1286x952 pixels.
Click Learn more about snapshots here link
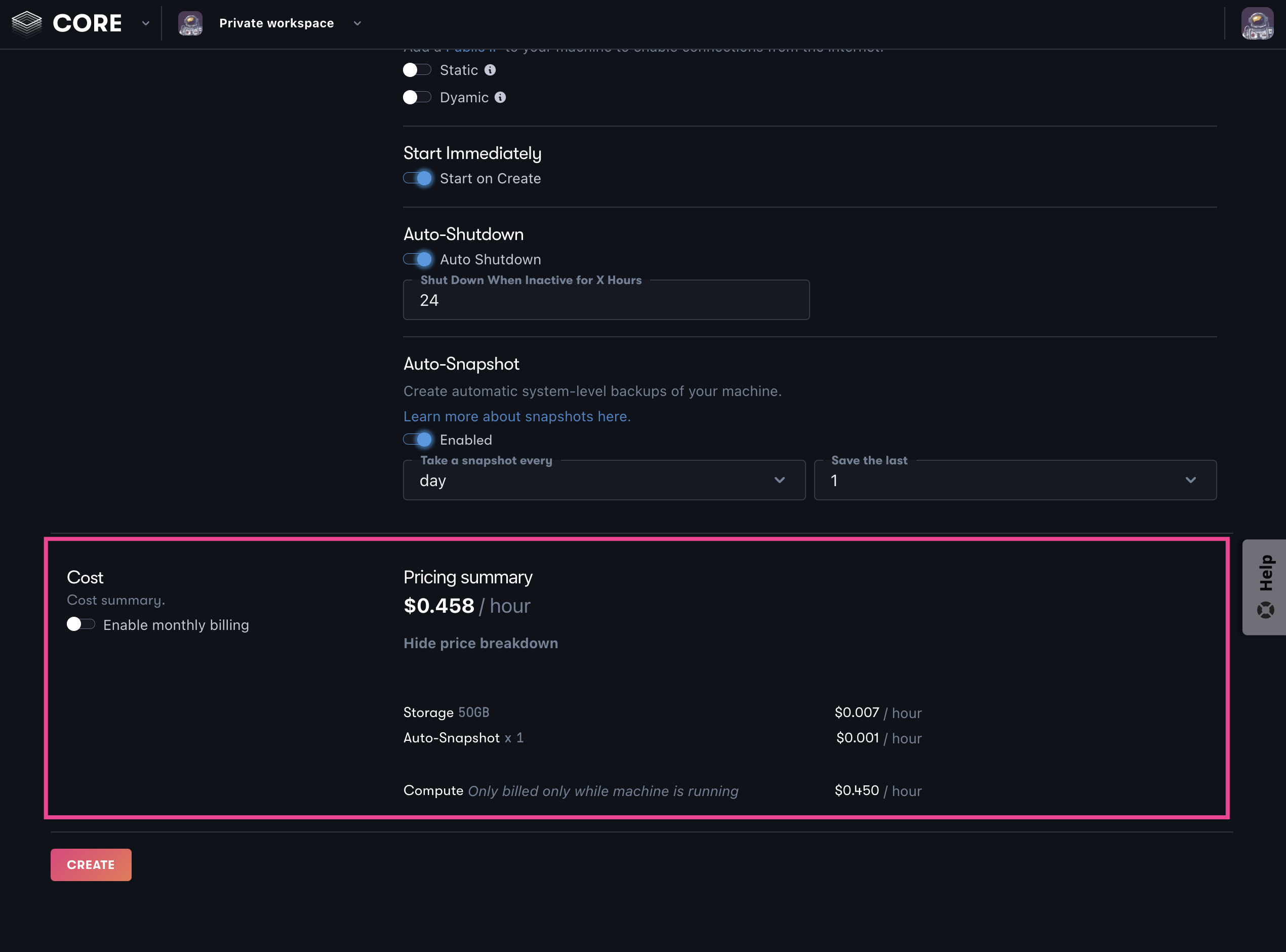[x=516, y=416]
